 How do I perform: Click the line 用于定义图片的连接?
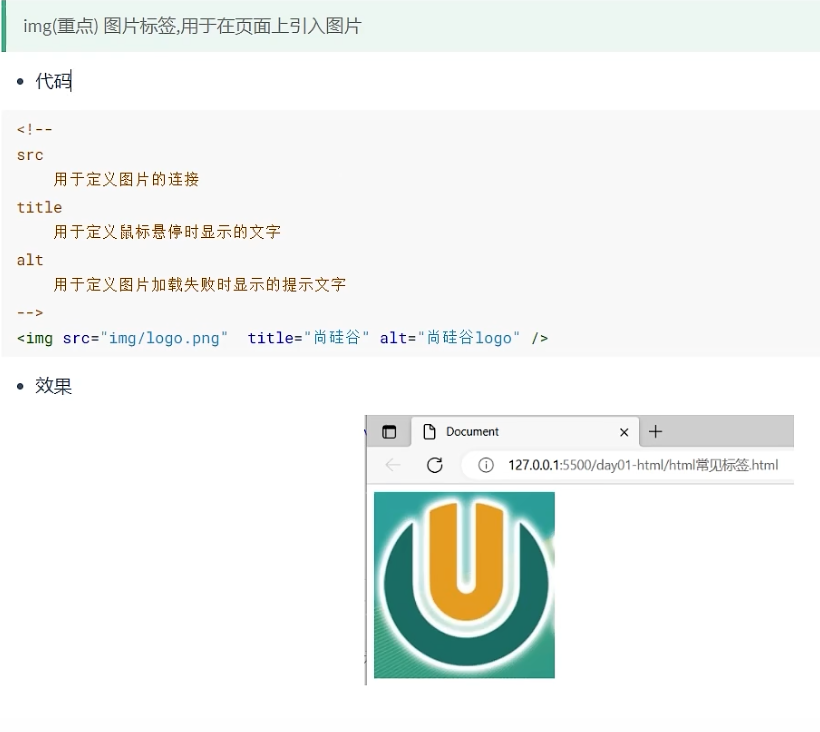126,179
